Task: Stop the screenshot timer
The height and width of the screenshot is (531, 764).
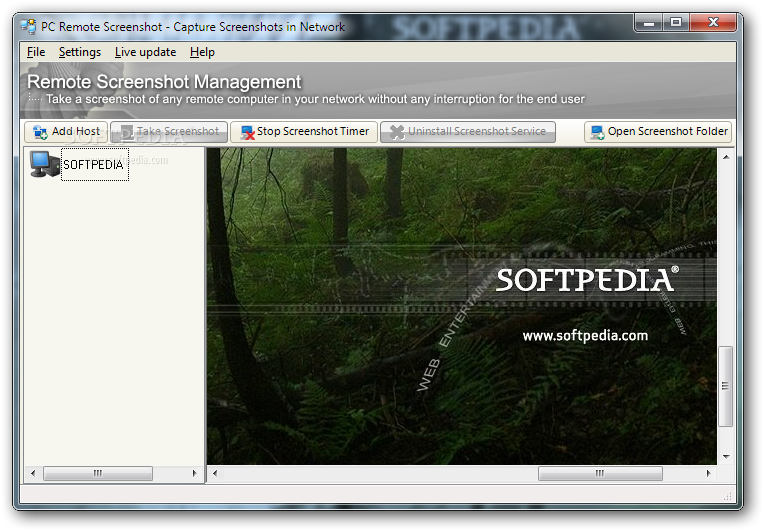Action: click(x=304, y=132)
